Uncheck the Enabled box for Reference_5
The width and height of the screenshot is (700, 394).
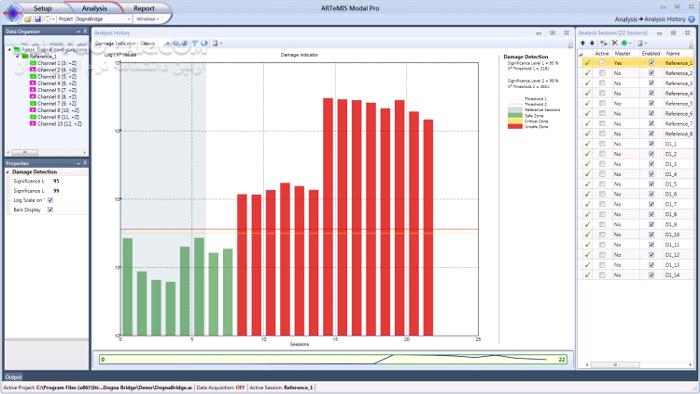(x=651, y=104)
